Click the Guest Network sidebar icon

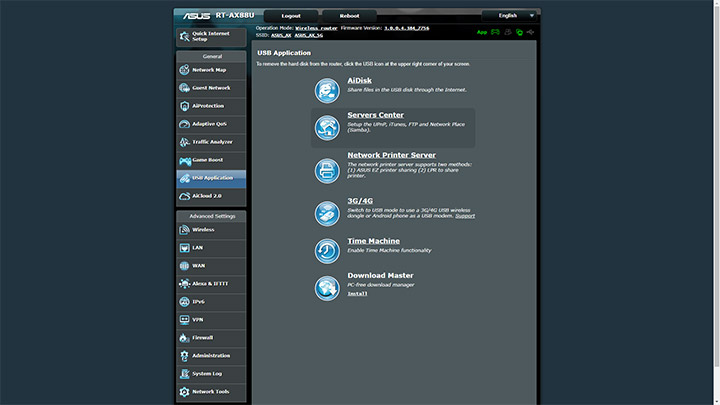point(184,88)
